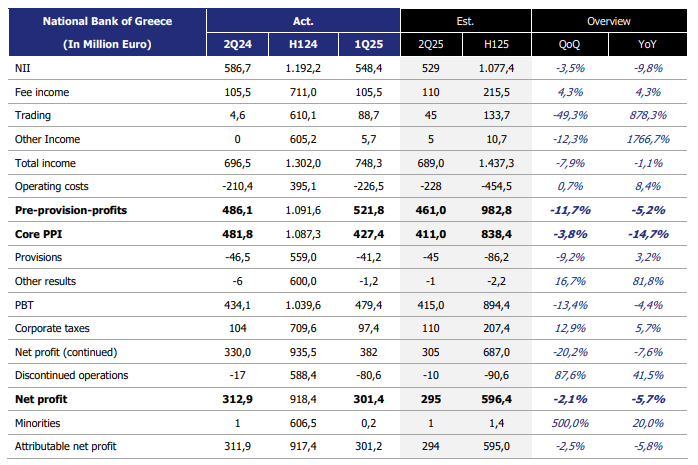Select the Total income 2Q25 estimate 689,0
This screenshot has height=465, width=698.
430,163
